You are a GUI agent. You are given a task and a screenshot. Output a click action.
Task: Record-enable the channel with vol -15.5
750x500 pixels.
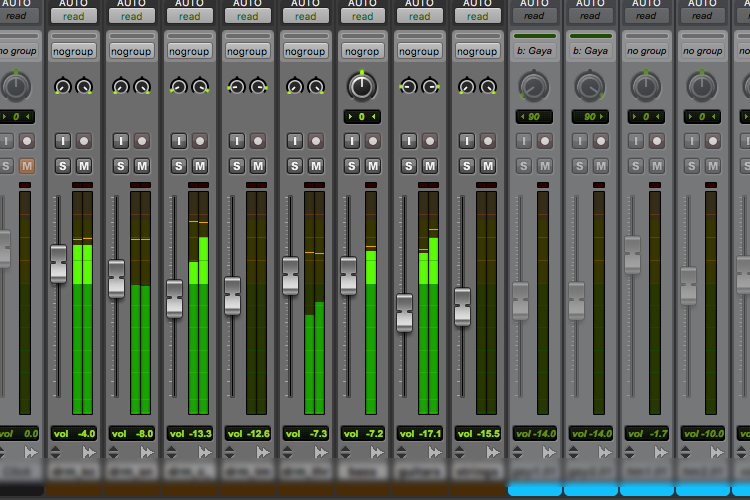pos(488,141)
